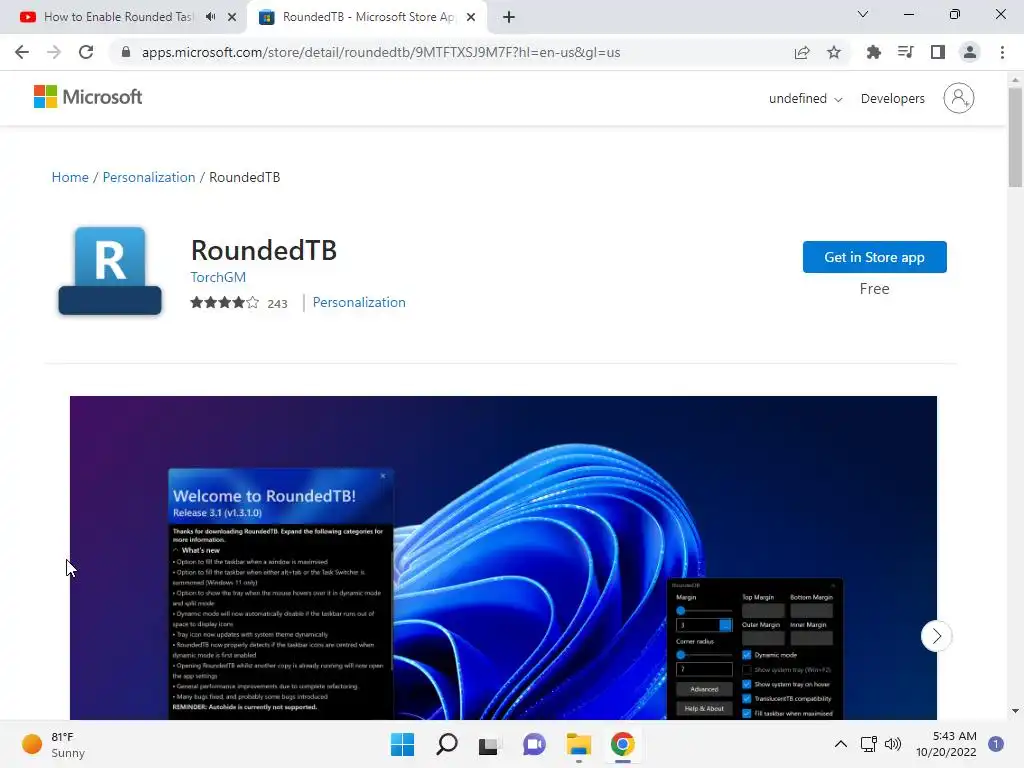Image resolution: width=1024 pixels, height=768 pixels.
Task: Open the Chrome profile avatar
Action: [970, 52]
